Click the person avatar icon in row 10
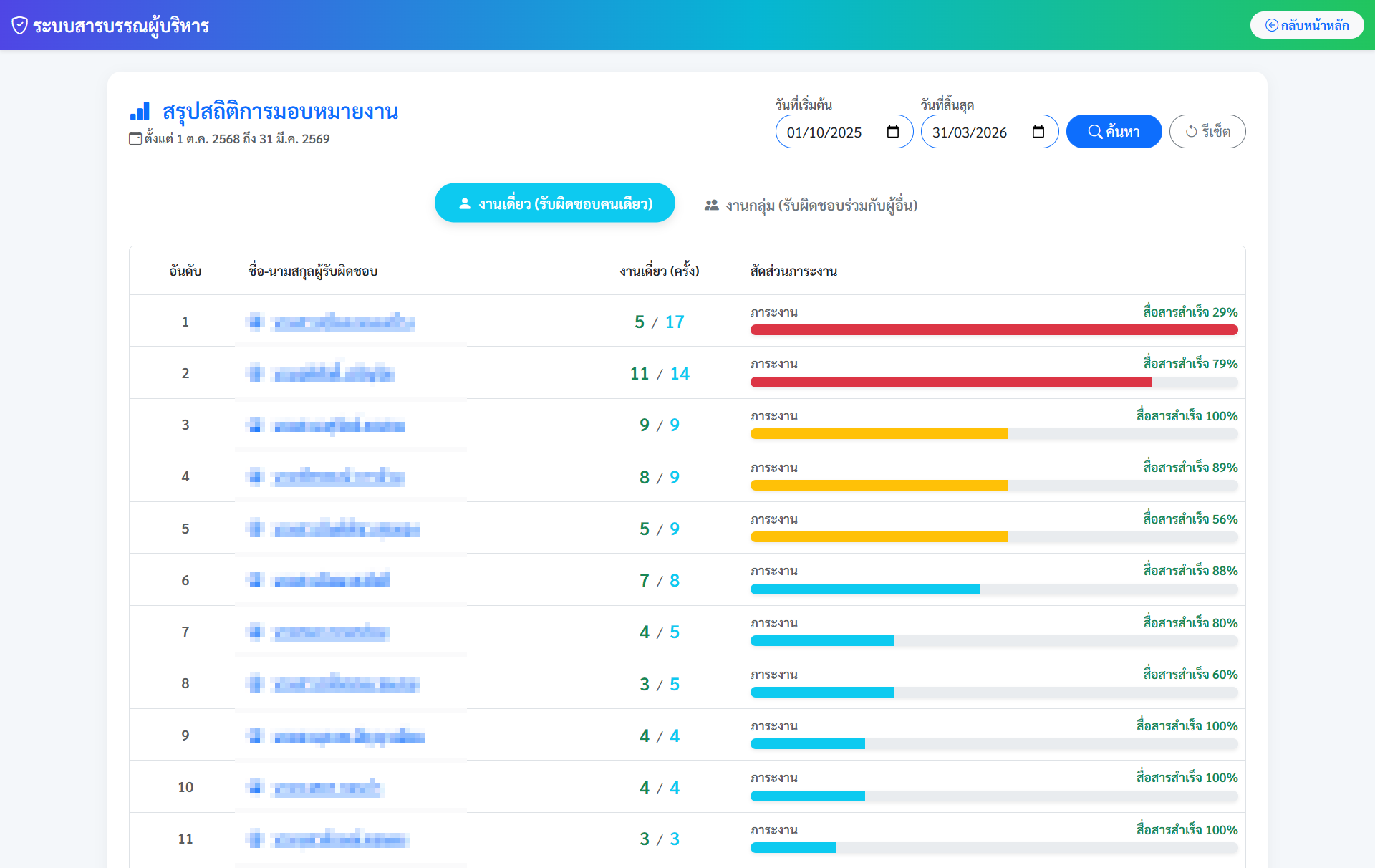 [255, 787]
